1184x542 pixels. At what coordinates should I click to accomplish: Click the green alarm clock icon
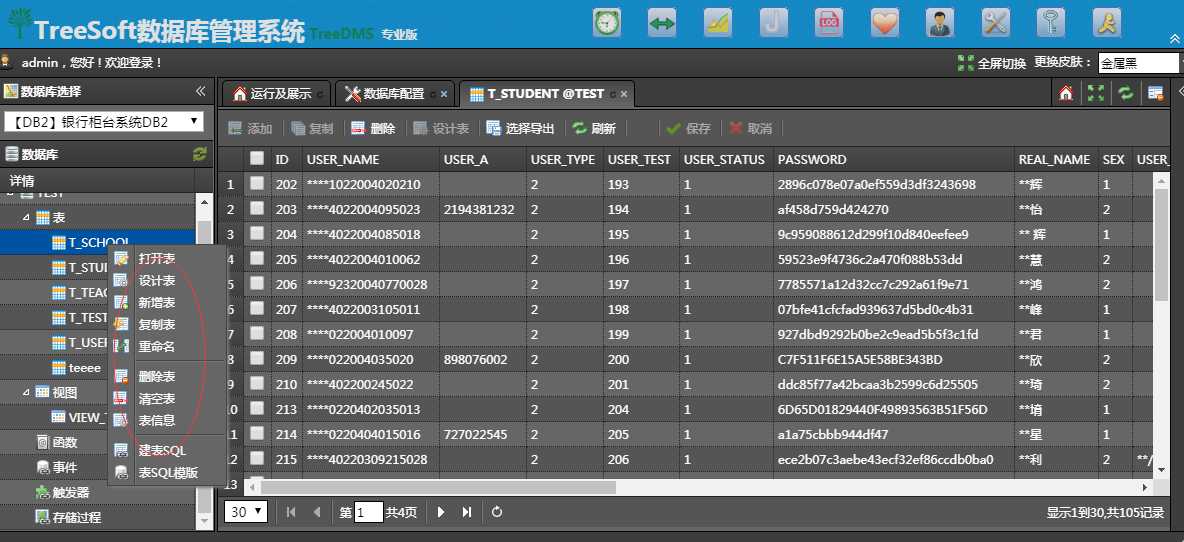[x=607, y=23]
